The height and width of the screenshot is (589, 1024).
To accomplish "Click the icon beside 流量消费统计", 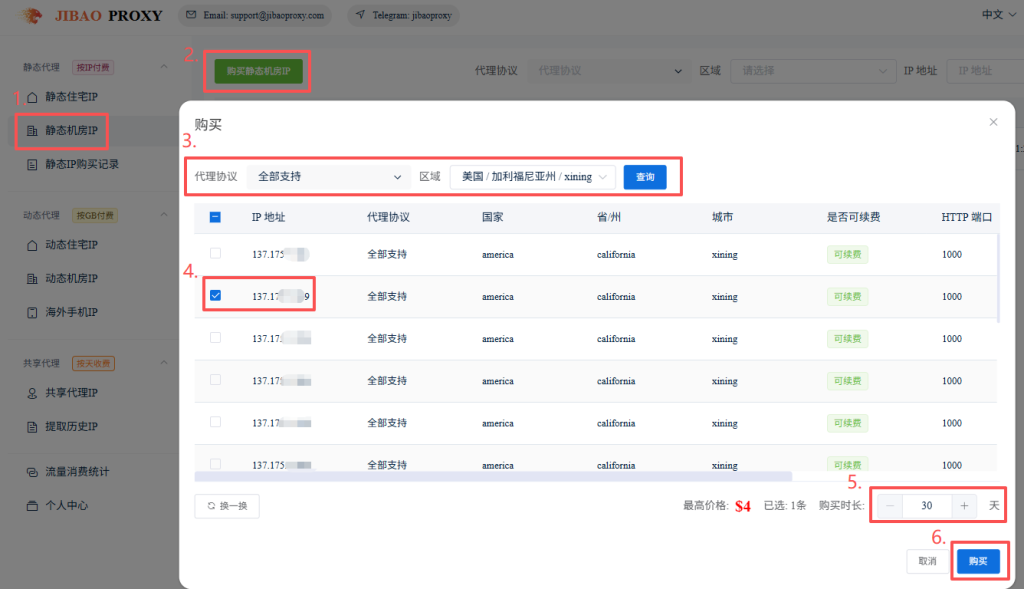I will click(x=32, y=472).
